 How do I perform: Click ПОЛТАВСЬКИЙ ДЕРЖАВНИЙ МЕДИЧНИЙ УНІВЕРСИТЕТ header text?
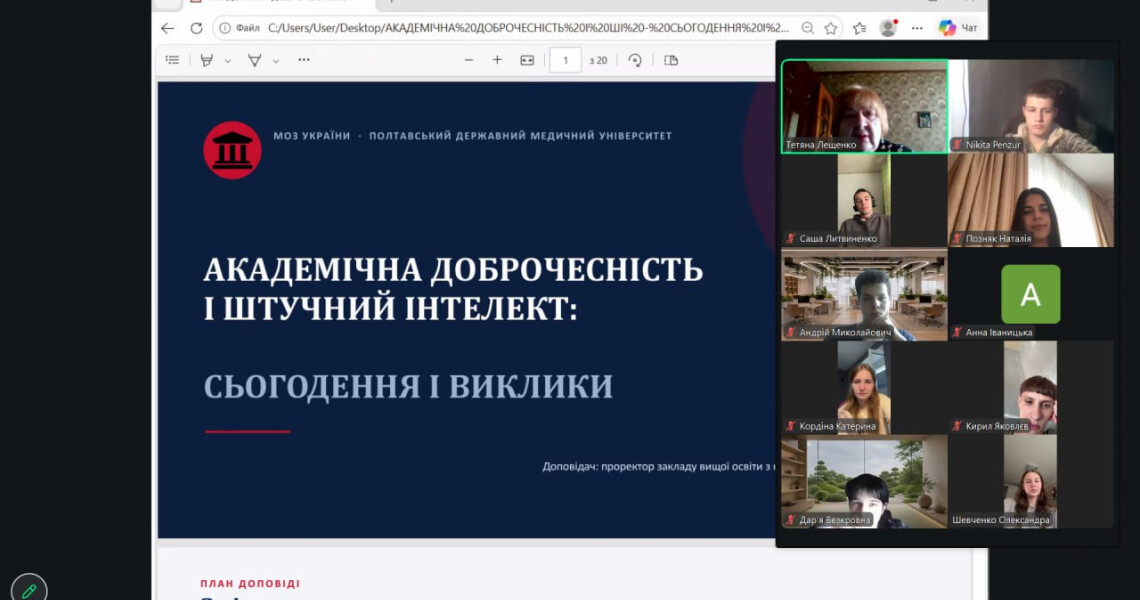[x=521, y=136]
